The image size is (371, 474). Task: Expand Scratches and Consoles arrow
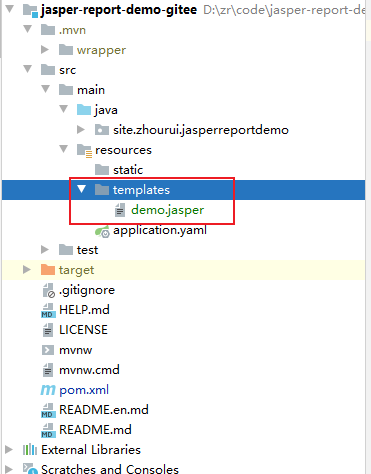9,469
